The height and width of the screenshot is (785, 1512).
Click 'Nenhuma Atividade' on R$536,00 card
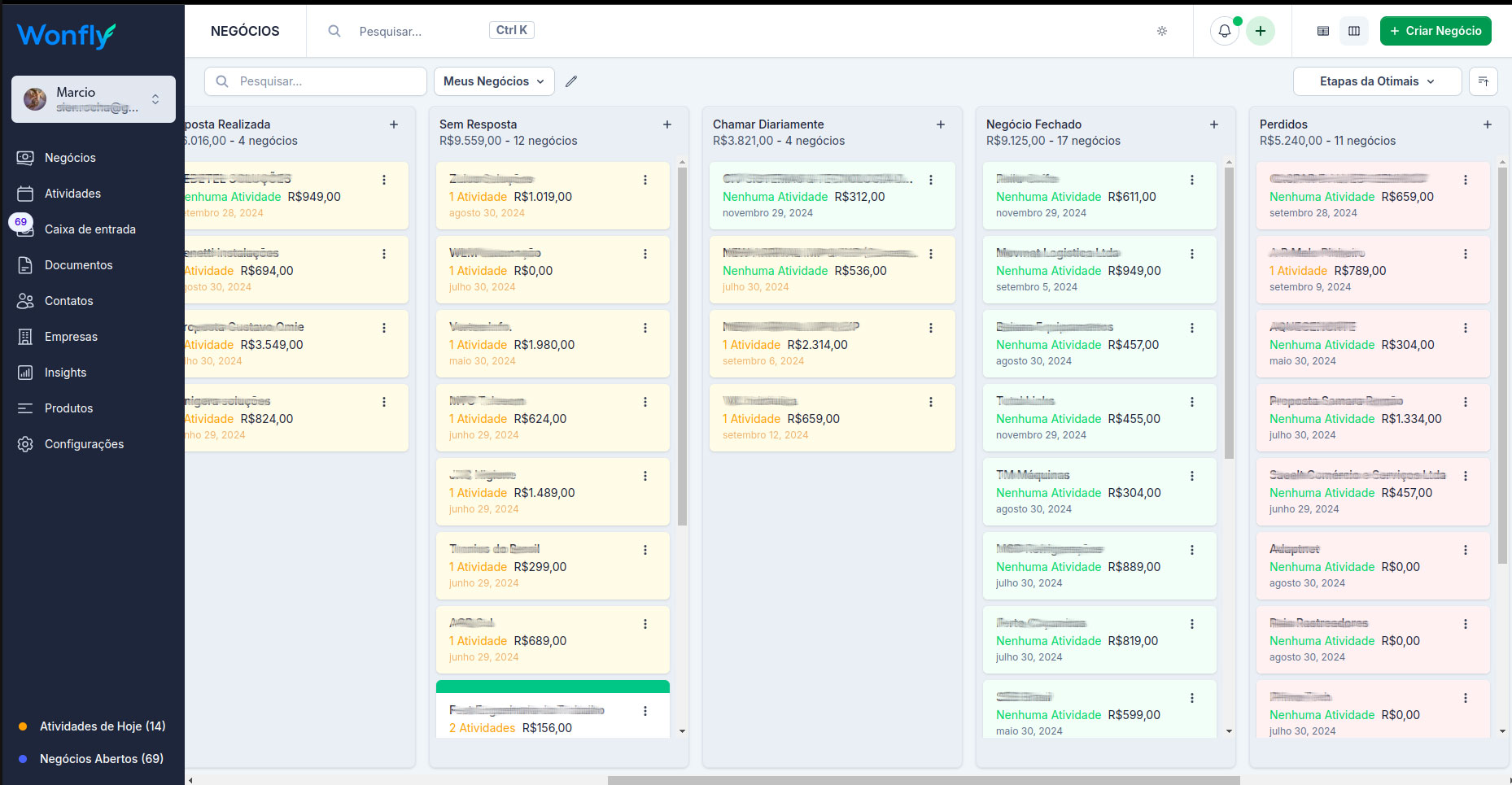coord(775,271)
